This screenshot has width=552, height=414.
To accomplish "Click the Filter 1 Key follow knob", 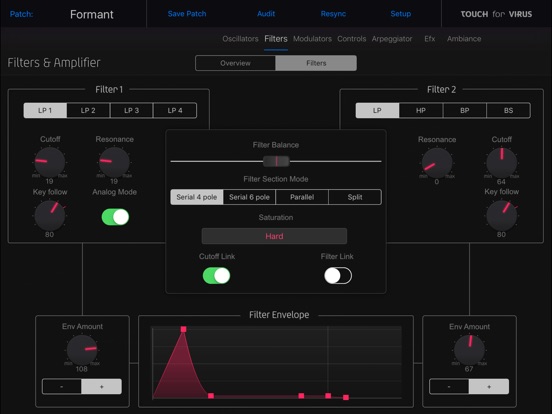I will (50, 215).
